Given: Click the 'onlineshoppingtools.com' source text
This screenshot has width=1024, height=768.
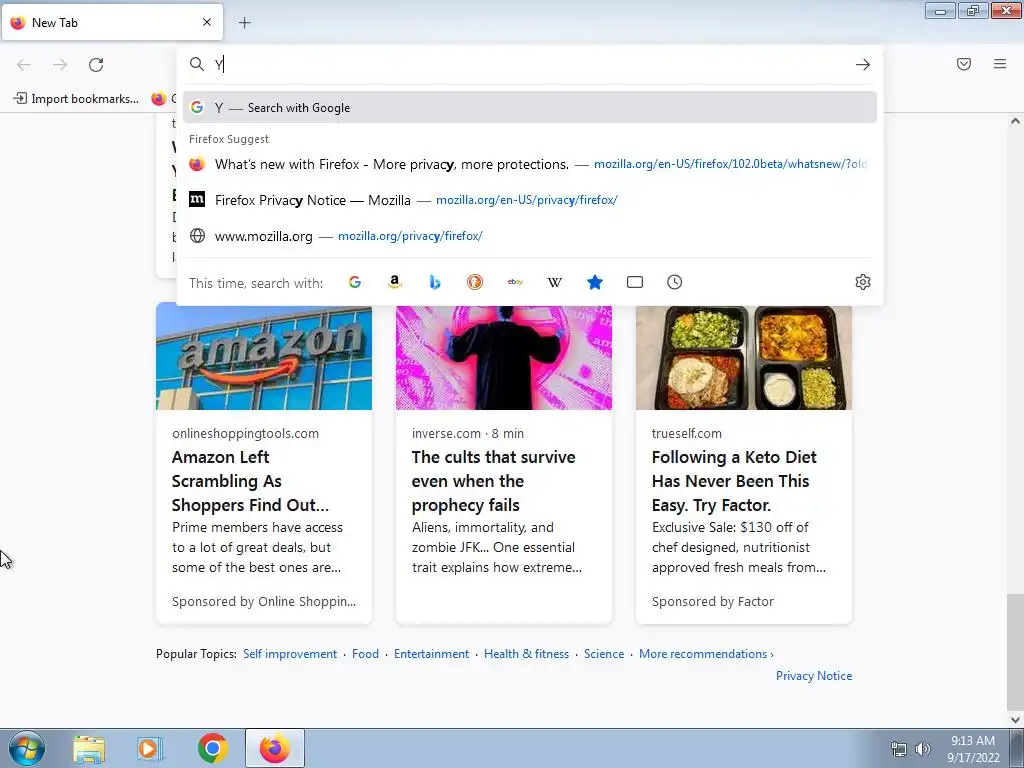Looking at the screenshot, I should 246,434.
